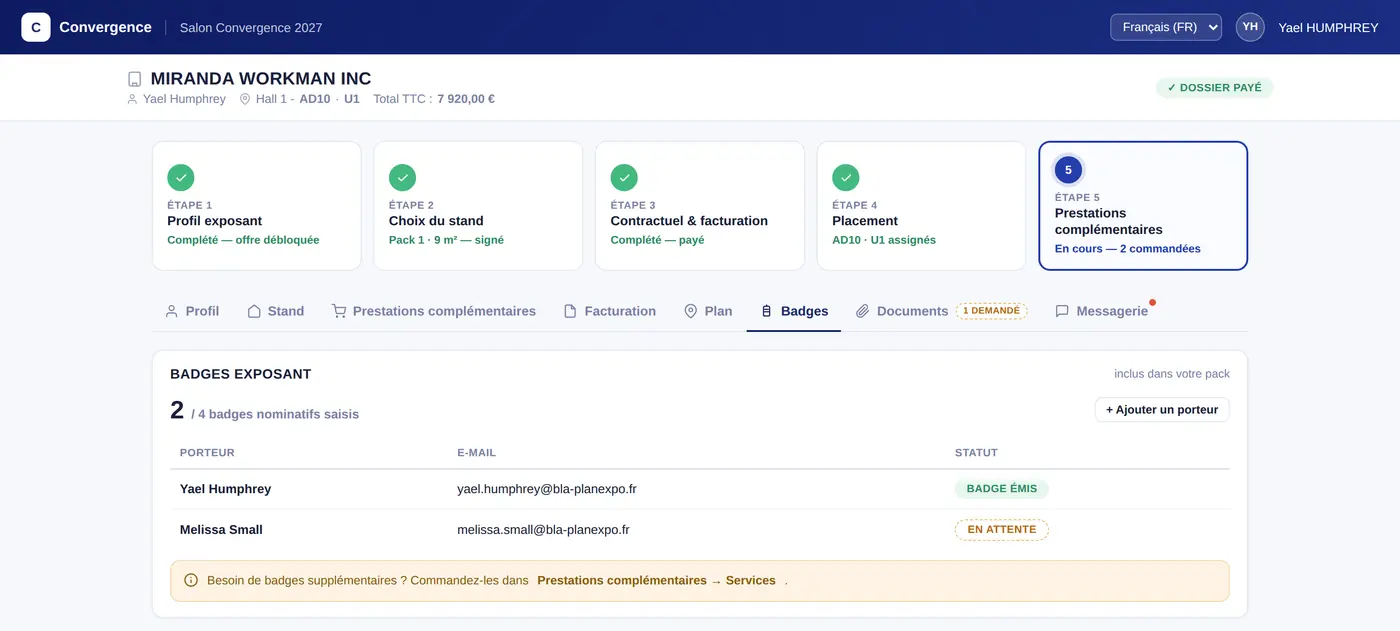Select the Melissa Small badge row name
Viewport: 1400px width, 631px height.
click(x=221, y=530)
